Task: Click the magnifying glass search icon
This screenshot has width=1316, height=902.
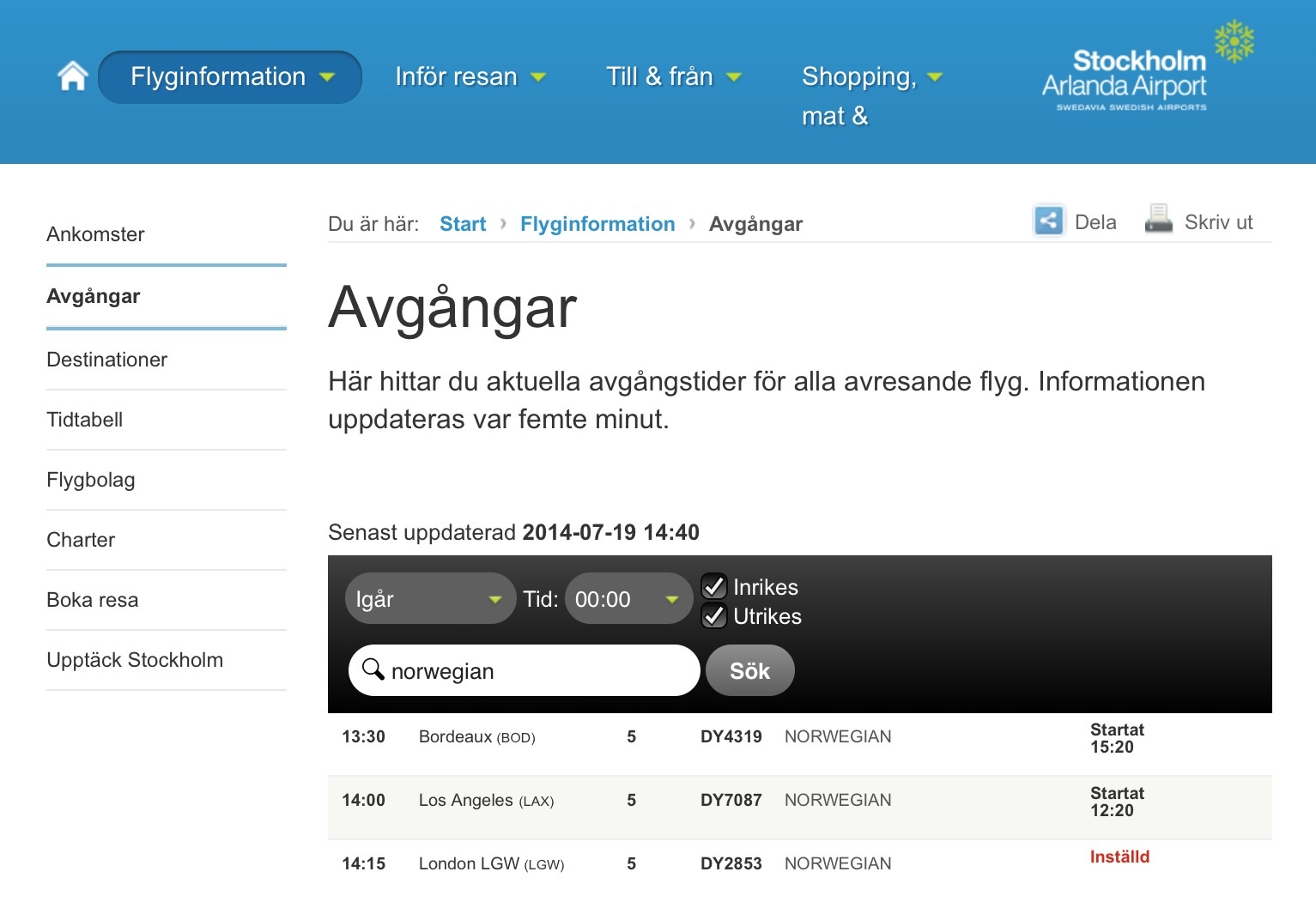Action: tap(373, 669)
